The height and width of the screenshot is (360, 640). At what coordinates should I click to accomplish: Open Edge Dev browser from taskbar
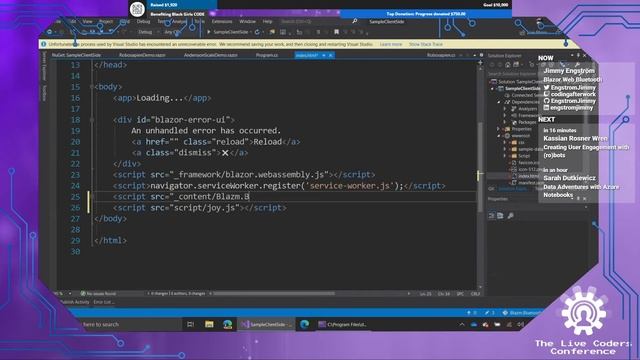point(228,324)
